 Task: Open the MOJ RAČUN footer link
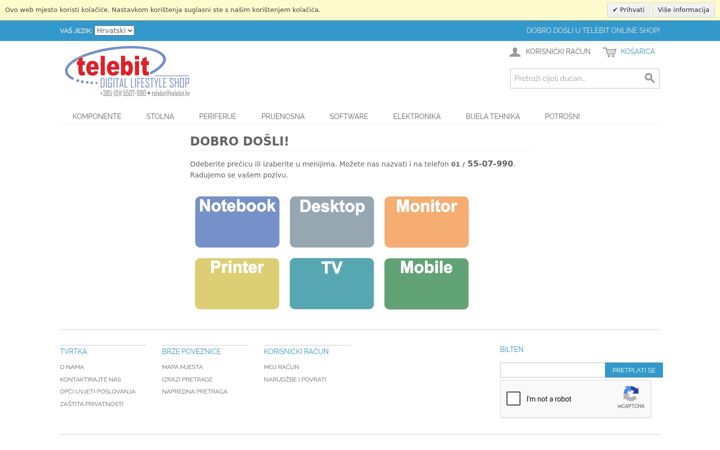tap(281, 367)
